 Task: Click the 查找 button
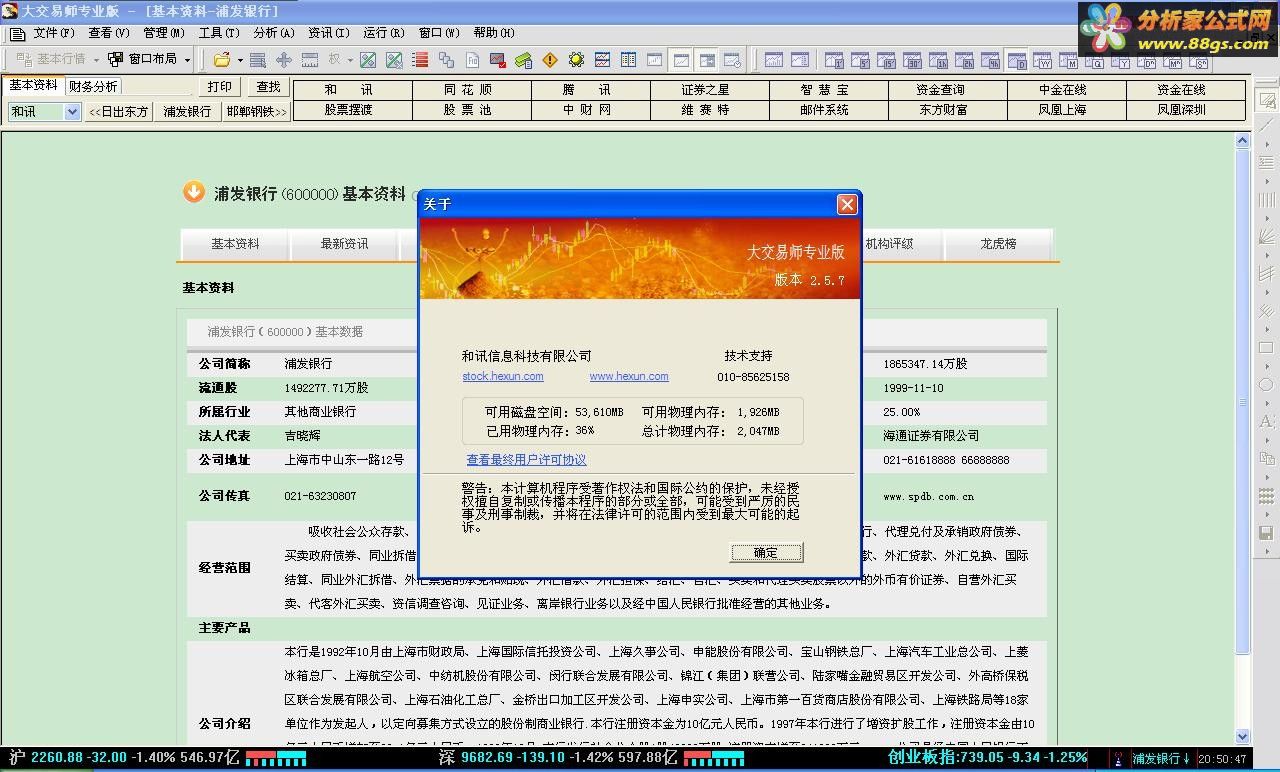[x=268, y=87]
